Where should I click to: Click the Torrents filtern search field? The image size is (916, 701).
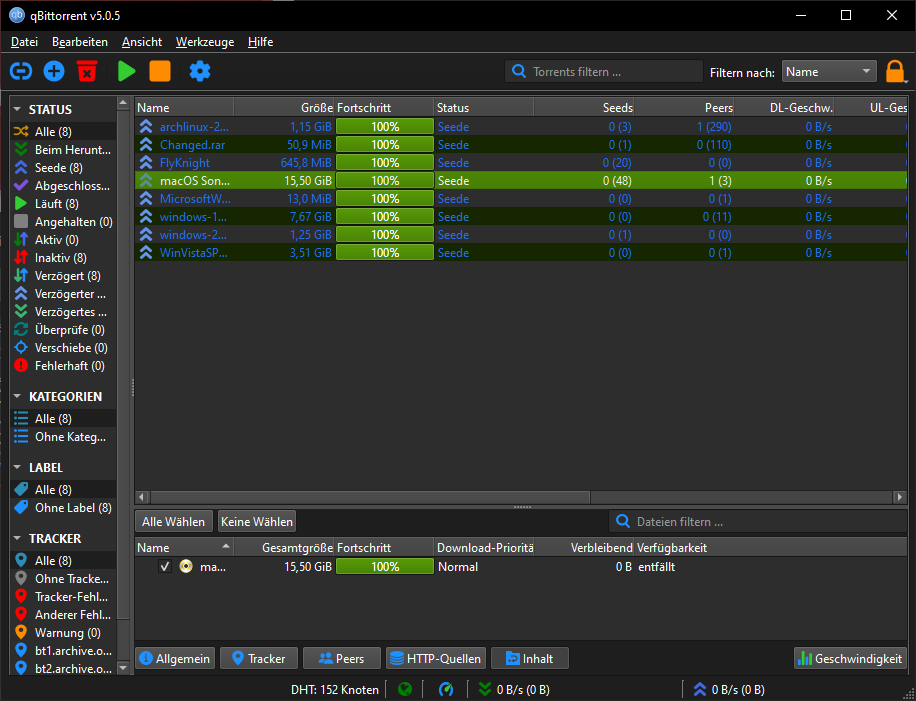point(604,71)
